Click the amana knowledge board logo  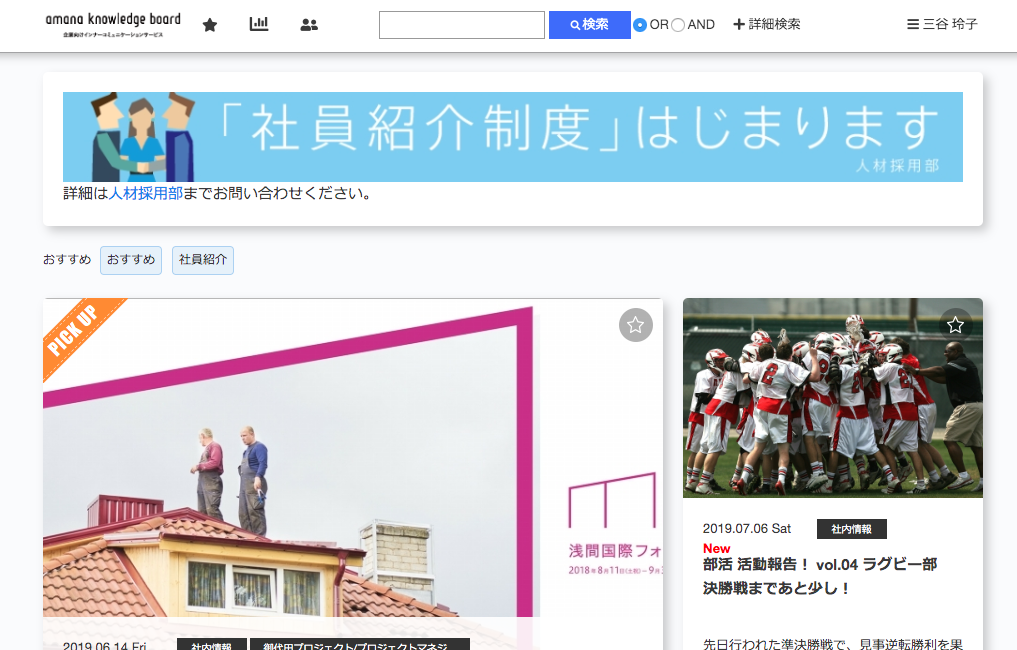[x=113, y=25]
